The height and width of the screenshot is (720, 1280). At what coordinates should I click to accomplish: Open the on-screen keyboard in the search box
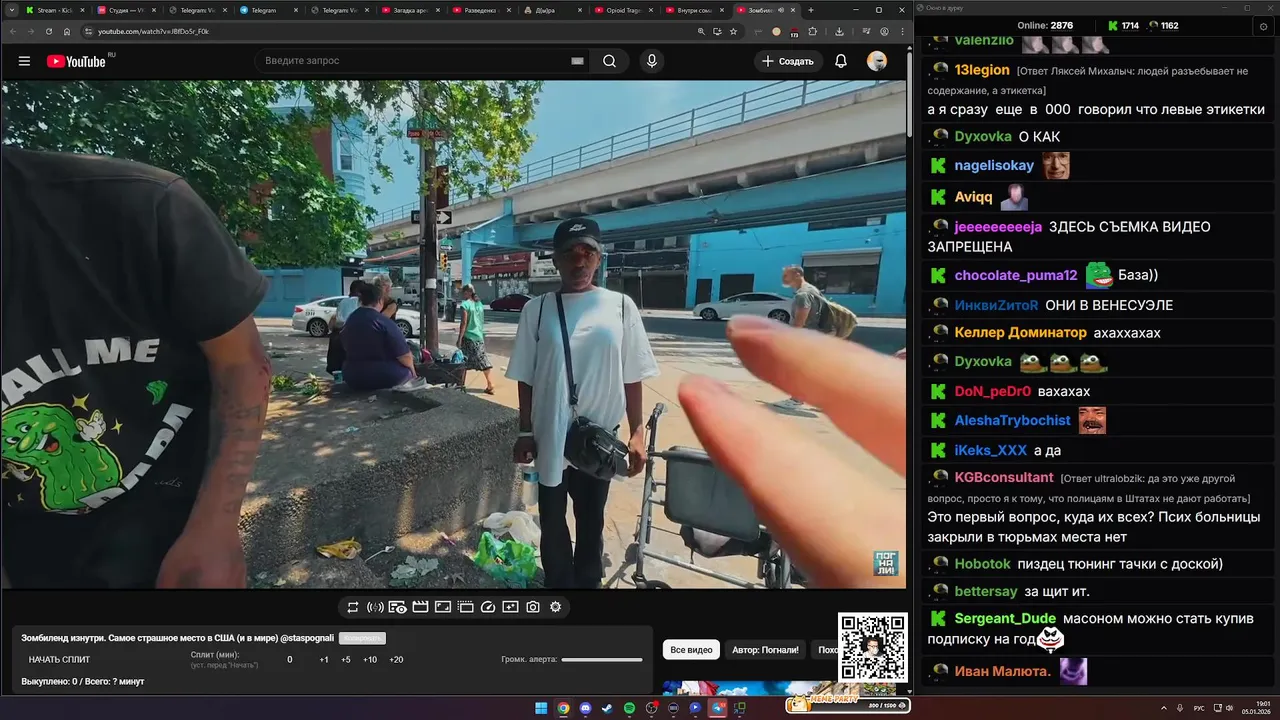click(x=577, y=61)
